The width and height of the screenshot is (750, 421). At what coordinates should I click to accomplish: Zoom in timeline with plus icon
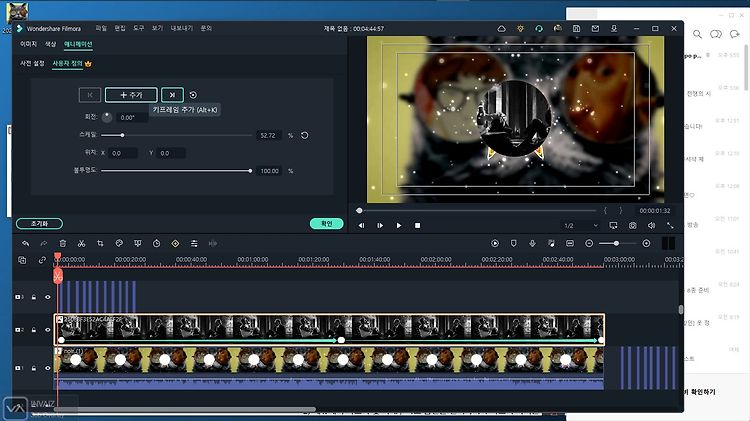[x=646, y=244]
